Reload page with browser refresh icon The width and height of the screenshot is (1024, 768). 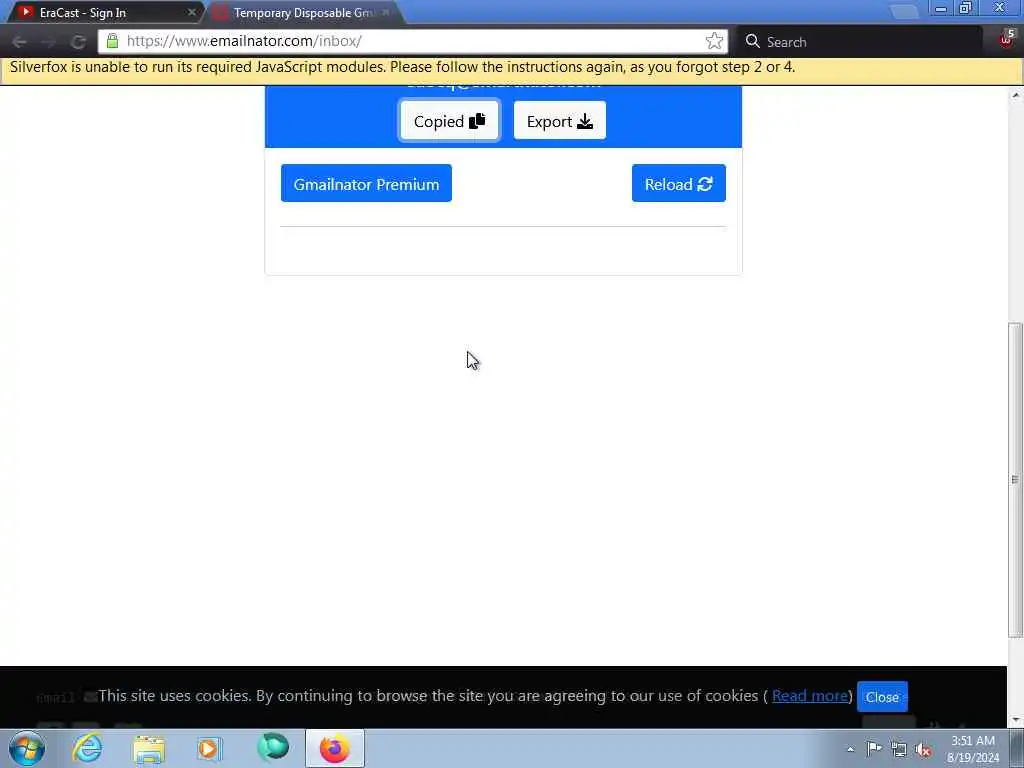pos(78,42)
